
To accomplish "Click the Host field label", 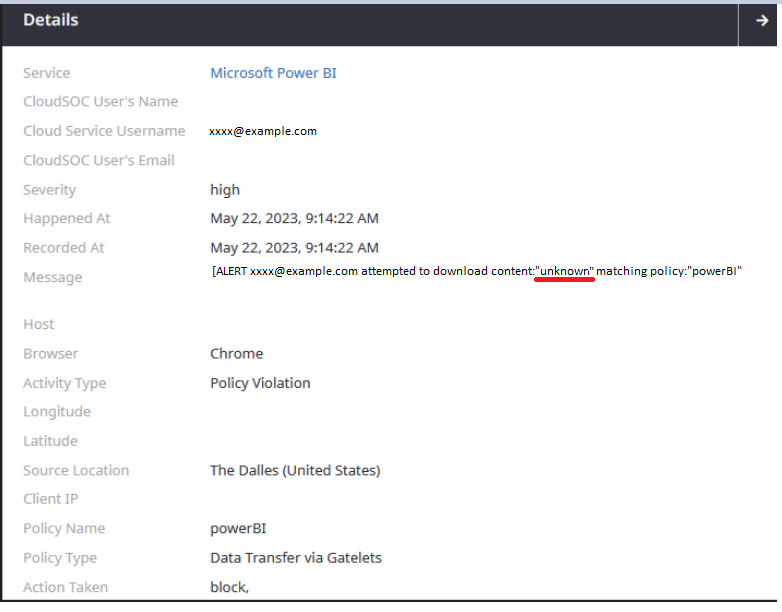I will pyautogui.click(x=39, y=325).
